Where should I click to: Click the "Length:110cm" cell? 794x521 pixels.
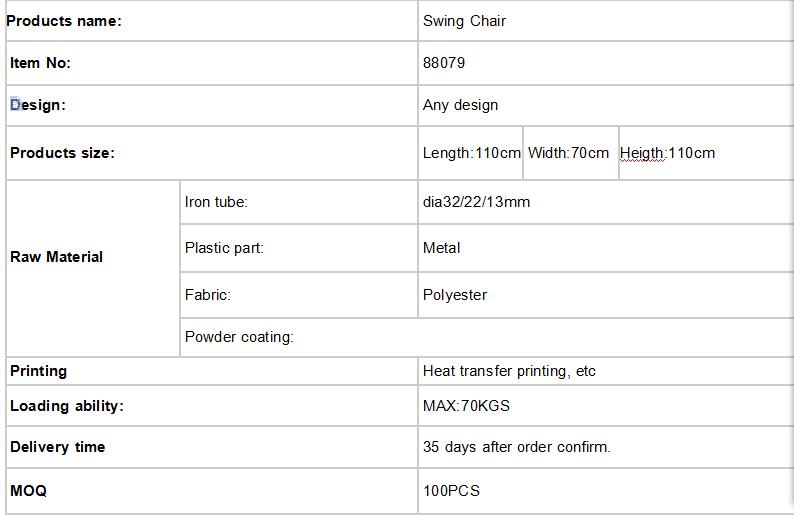click(472, 153)
